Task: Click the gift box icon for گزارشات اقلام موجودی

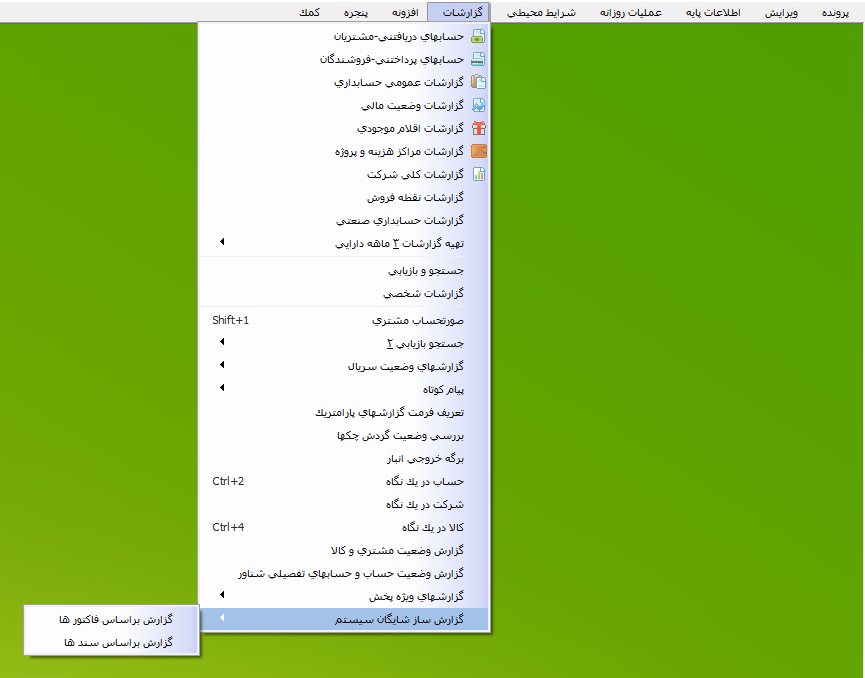Action: [478, 128]
